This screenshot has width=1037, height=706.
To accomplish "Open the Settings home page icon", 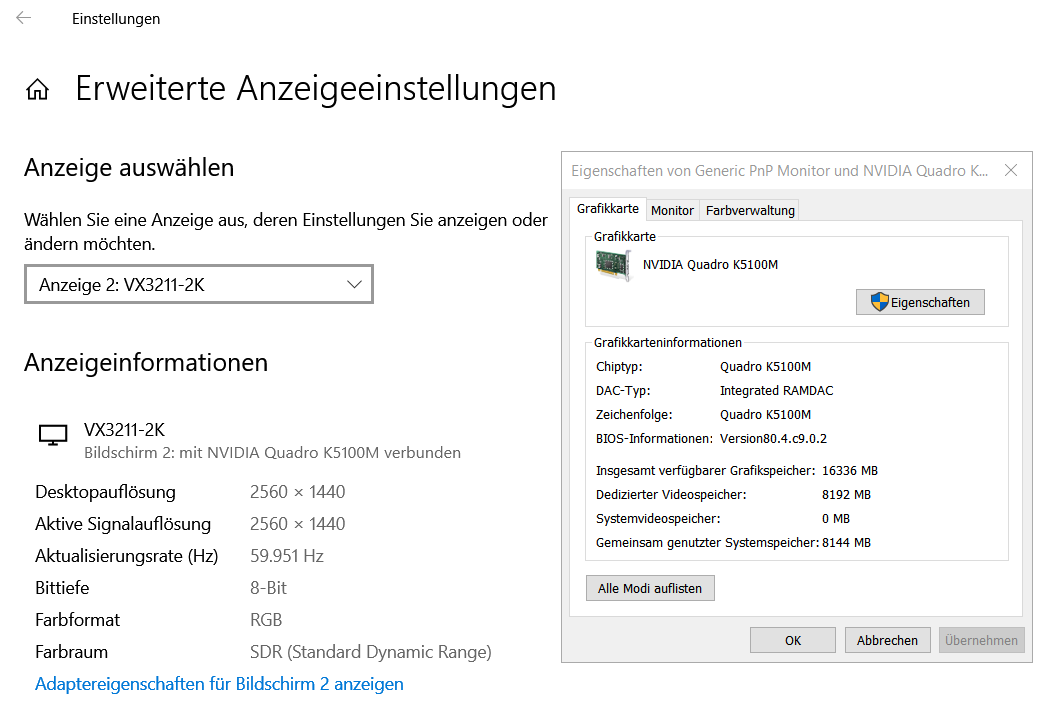I will click(38, 90).
